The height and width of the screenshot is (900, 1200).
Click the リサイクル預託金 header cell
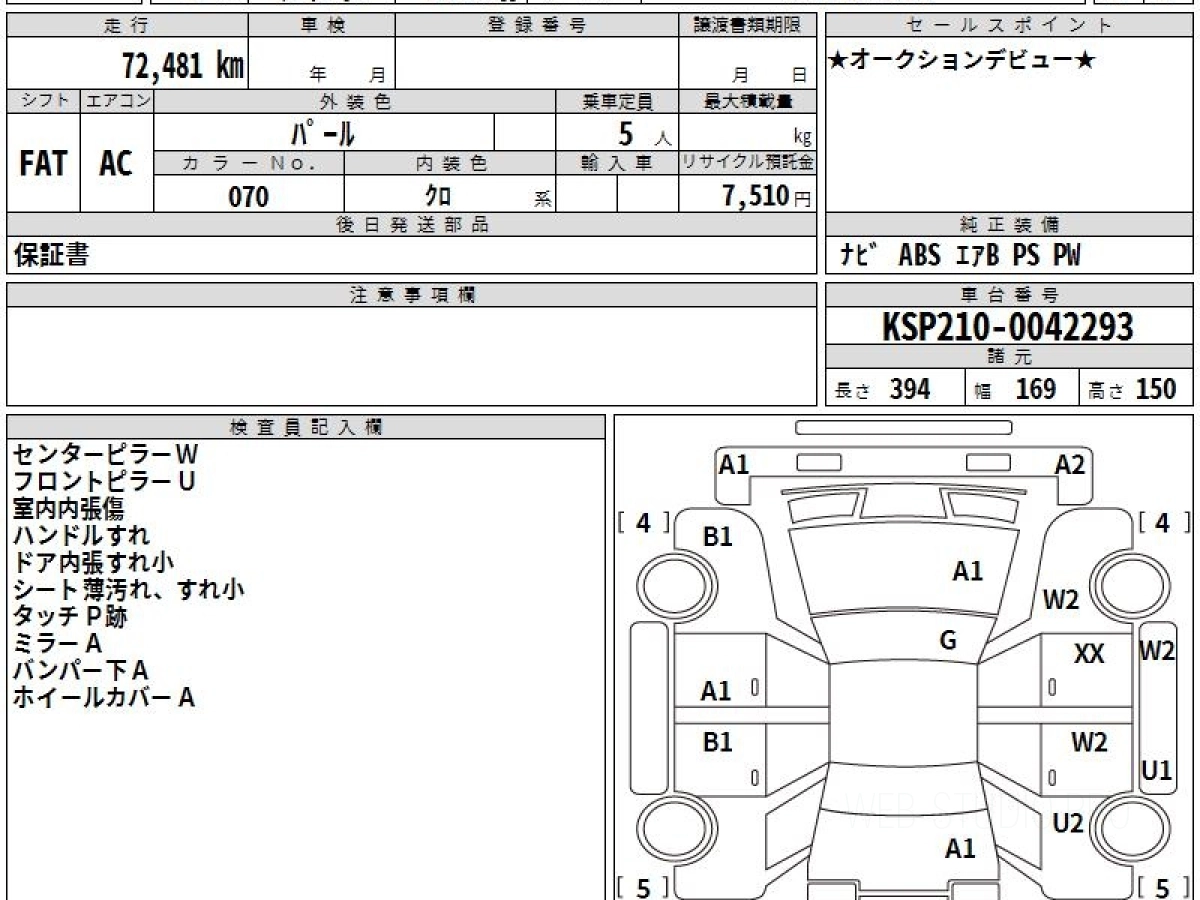[748, 163]
